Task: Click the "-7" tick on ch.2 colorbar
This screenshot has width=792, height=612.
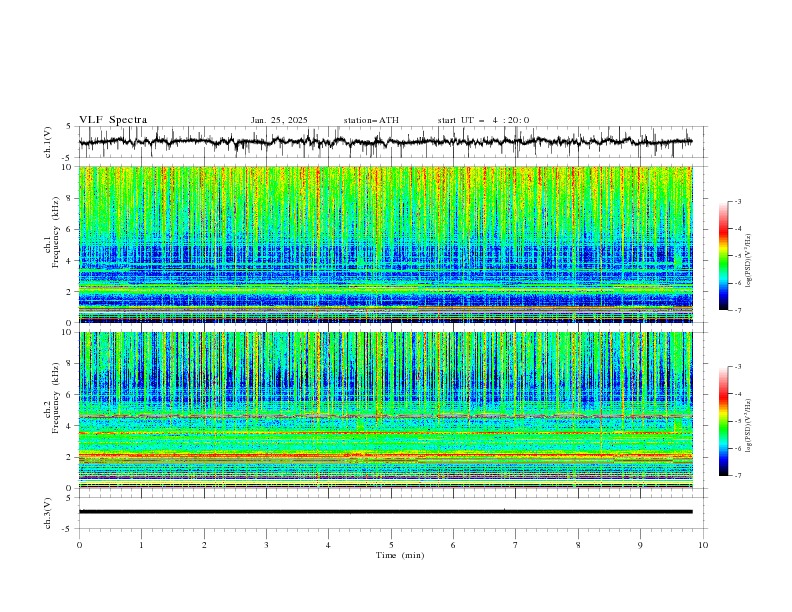Action: (x=737, y=476)
